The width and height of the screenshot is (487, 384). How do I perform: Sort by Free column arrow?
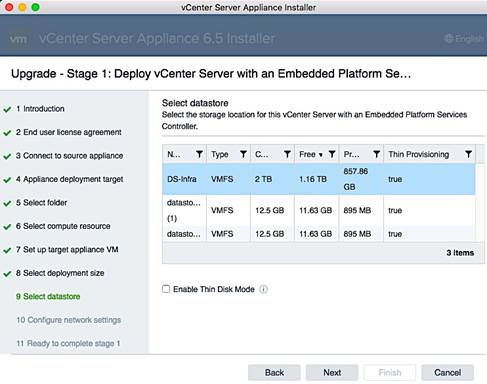(x=320, y=155)
